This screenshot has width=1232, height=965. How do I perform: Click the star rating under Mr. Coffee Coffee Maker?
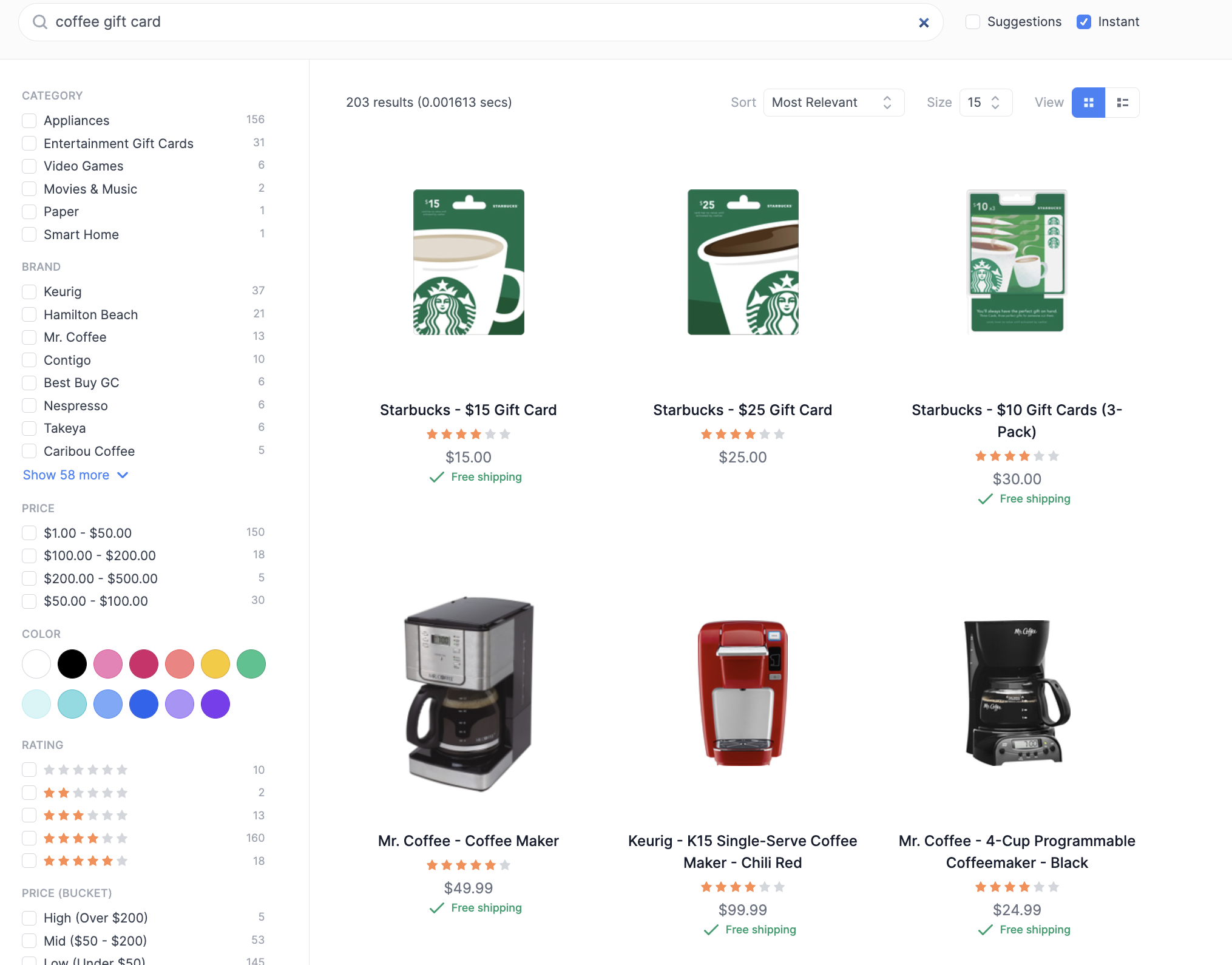pos(469,865)
